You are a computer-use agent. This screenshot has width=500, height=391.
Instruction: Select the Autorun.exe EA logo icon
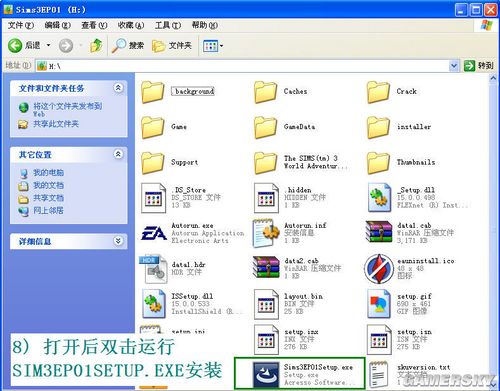pyautogui.click(x=153, y=233)
